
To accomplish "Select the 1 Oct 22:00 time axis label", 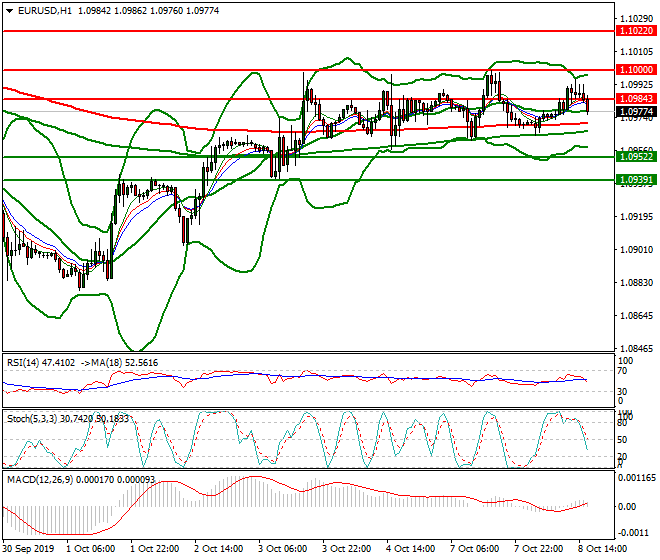I will (154, 549).
